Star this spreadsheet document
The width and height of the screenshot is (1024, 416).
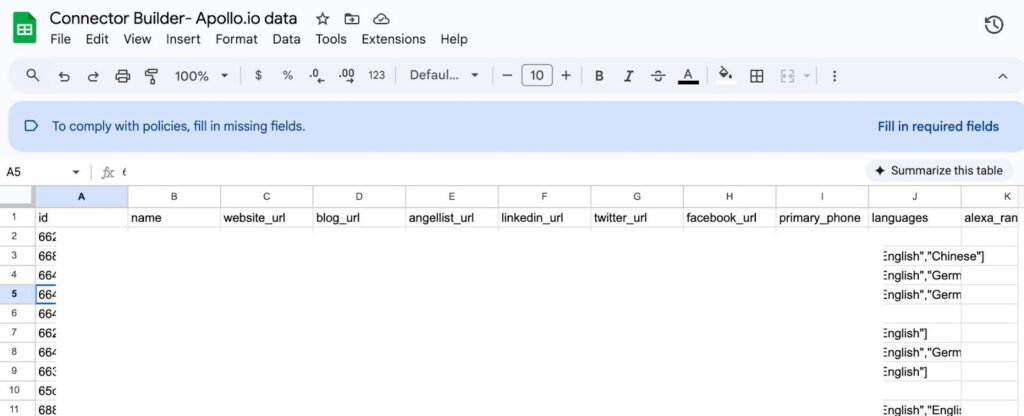pos(322,19)
